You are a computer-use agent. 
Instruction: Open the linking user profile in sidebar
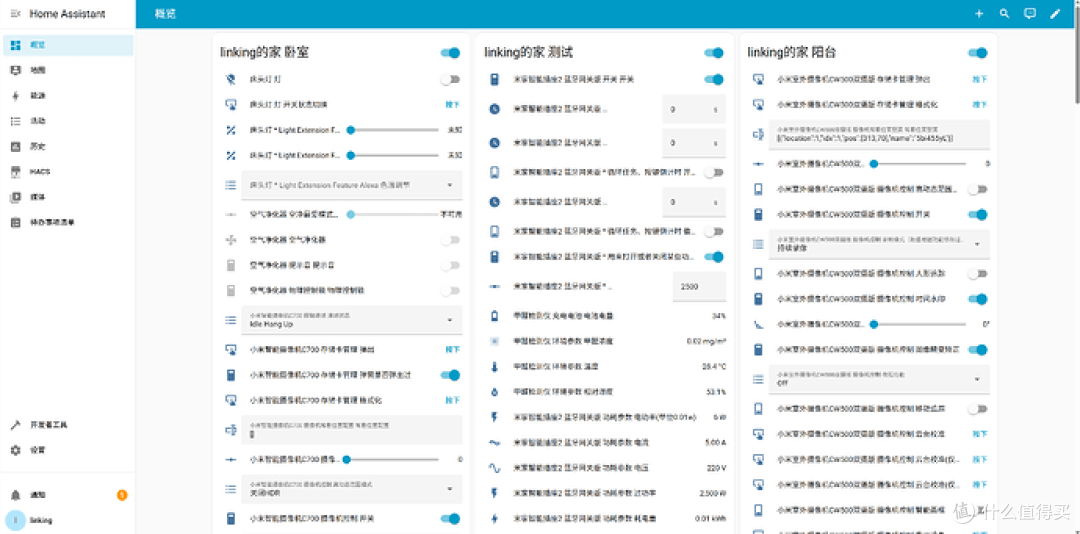[68, 520]
